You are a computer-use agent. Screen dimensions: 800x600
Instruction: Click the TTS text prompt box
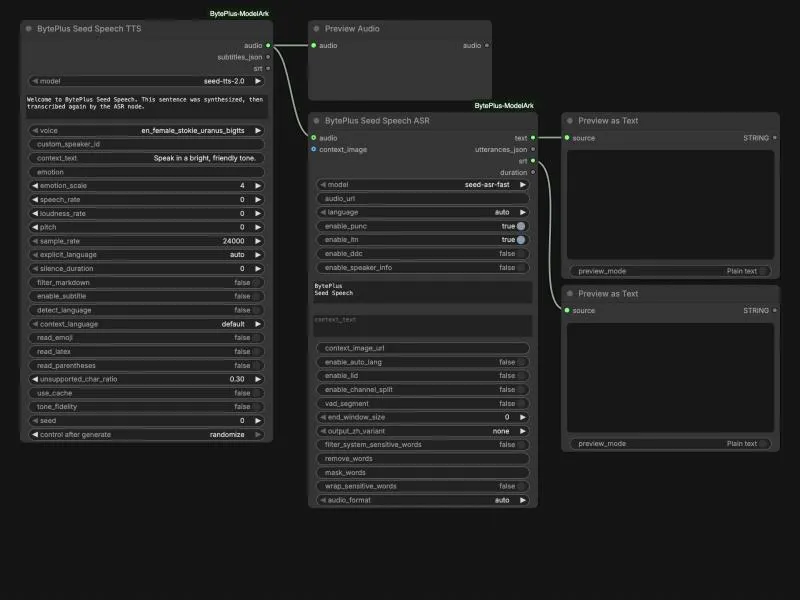coord(146,106)
